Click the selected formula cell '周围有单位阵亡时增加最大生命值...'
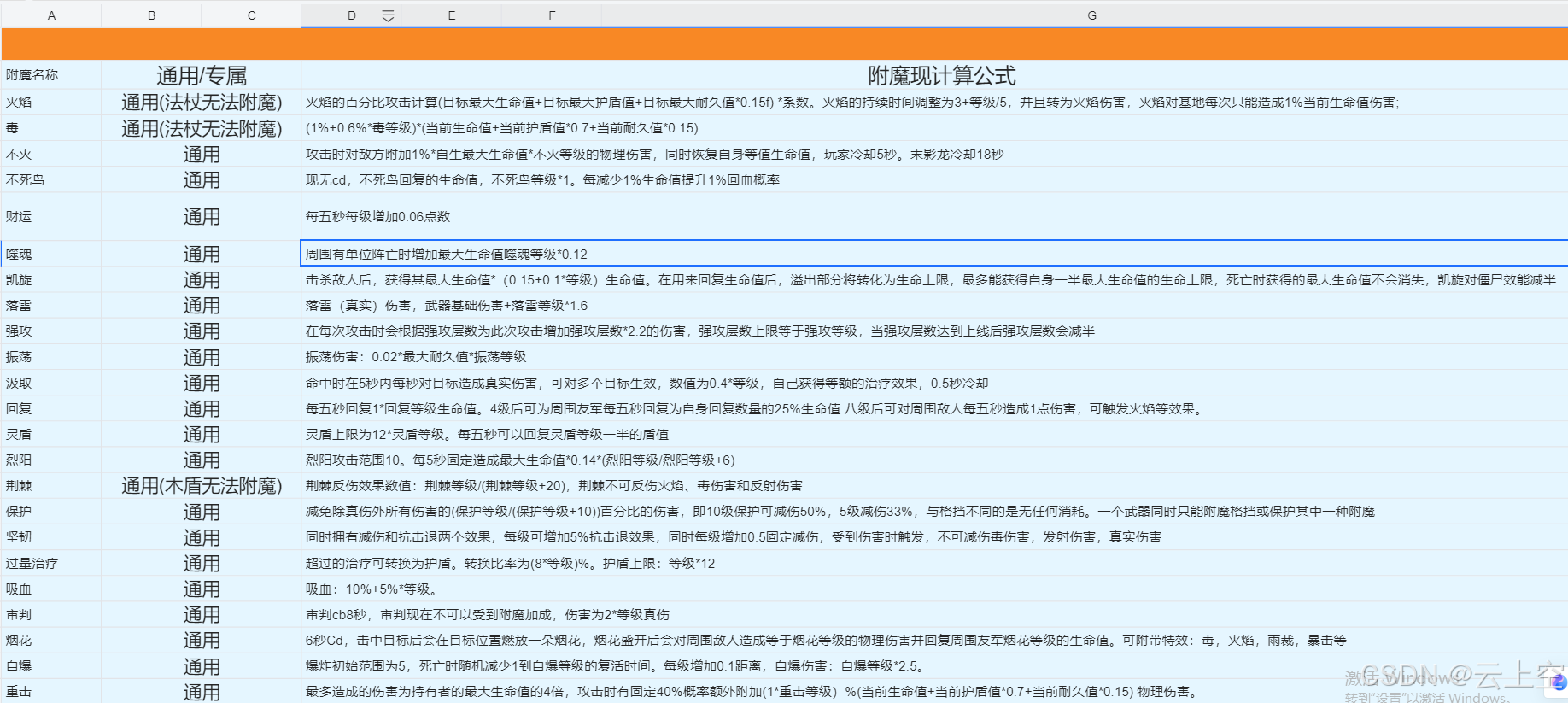 click(934, 254)
